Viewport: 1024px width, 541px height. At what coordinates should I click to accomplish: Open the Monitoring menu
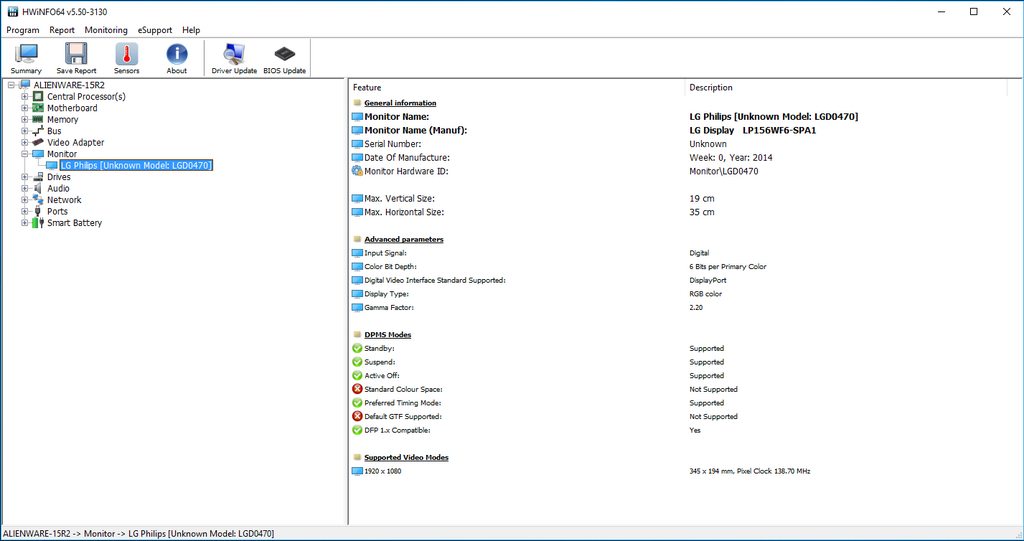tap(106, 30)
